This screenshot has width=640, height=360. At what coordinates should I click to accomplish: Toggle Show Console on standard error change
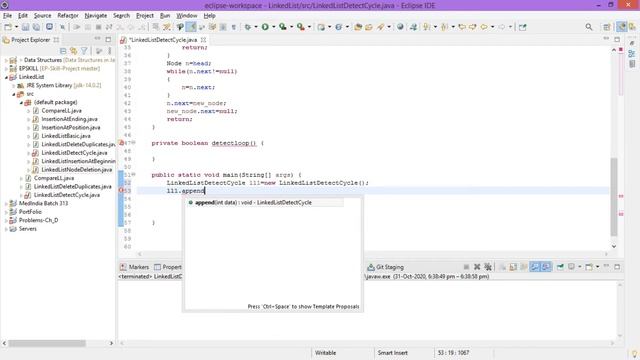click(546, 267)
